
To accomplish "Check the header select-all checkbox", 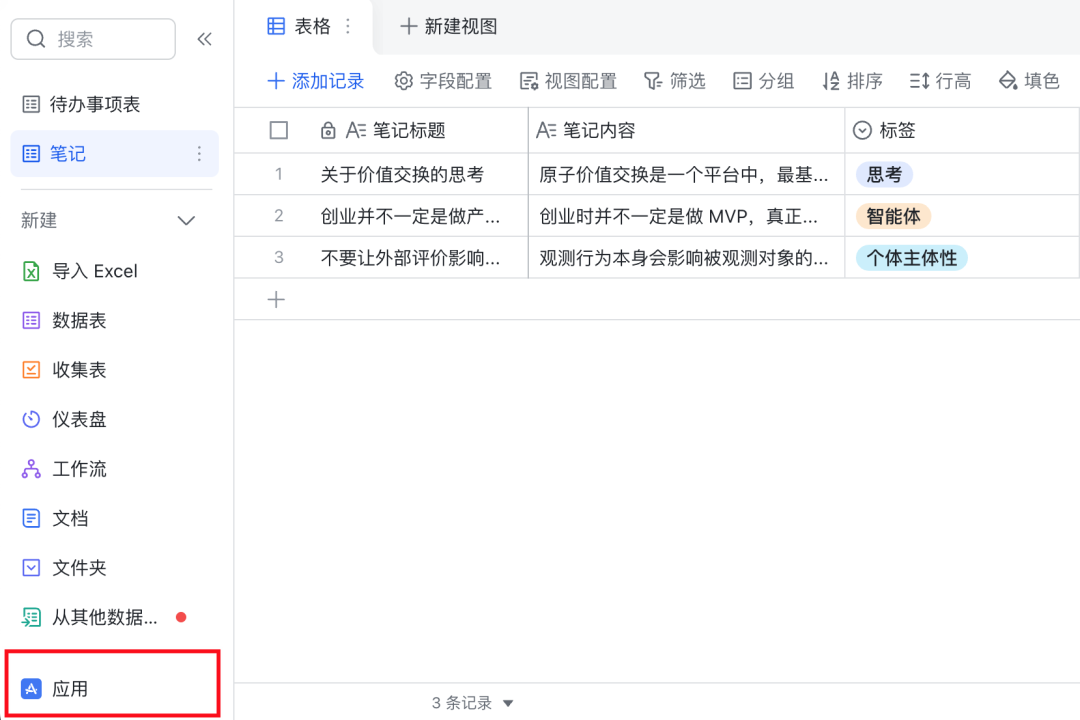I will coord(278,130).
